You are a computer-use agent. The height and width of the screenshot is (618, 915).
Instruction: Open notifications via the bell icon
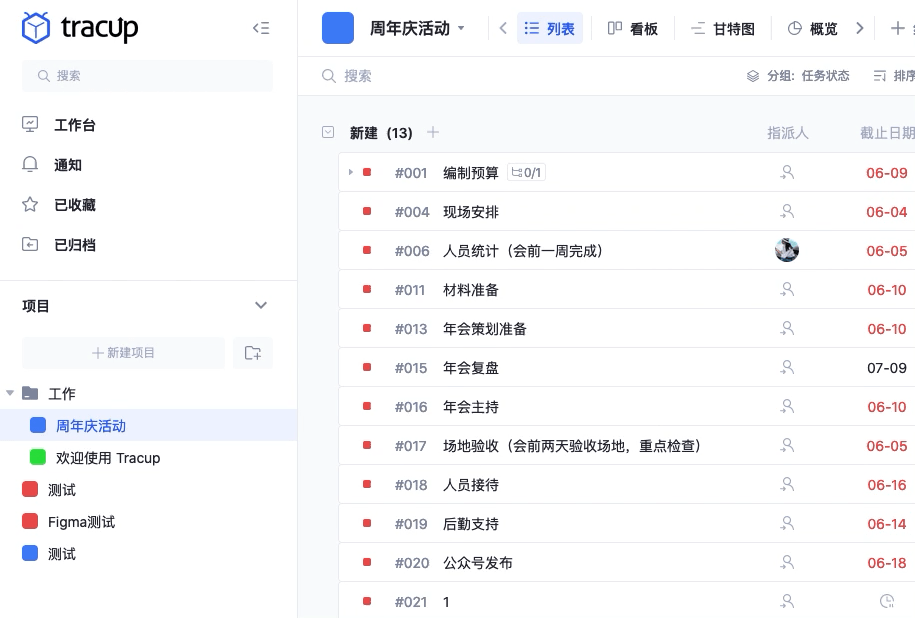(x=30, y=165)
